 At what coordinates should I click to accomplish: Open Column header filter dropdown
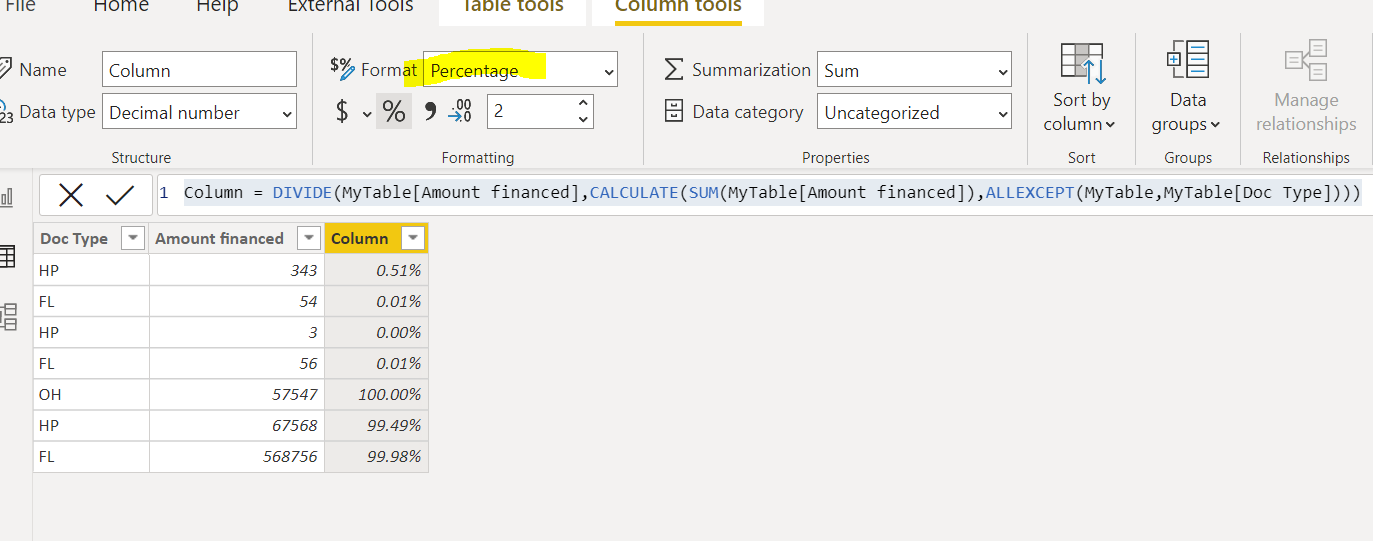[x=412, y=238]
